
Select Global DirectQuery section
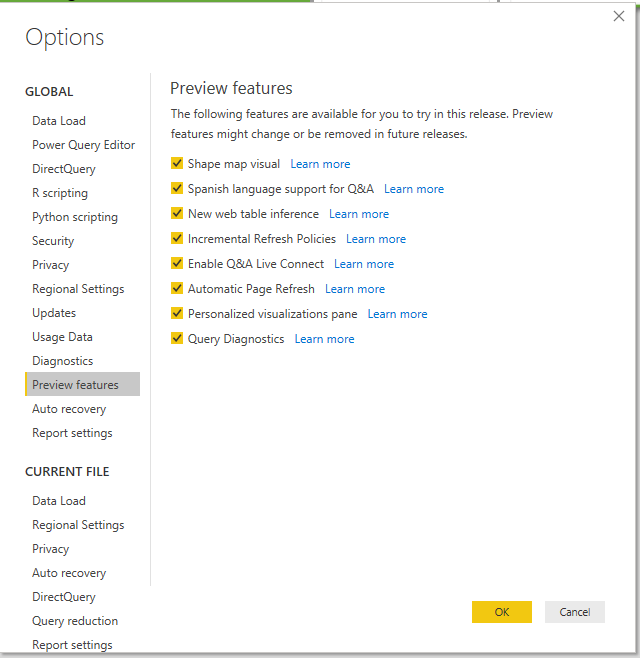point(64,169)
